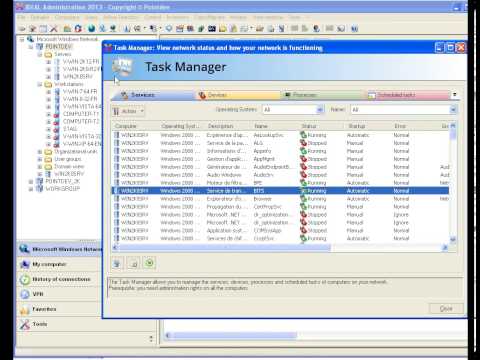Select the COMSysApp service row
480x360 pixels.
(x=280, y=230)
